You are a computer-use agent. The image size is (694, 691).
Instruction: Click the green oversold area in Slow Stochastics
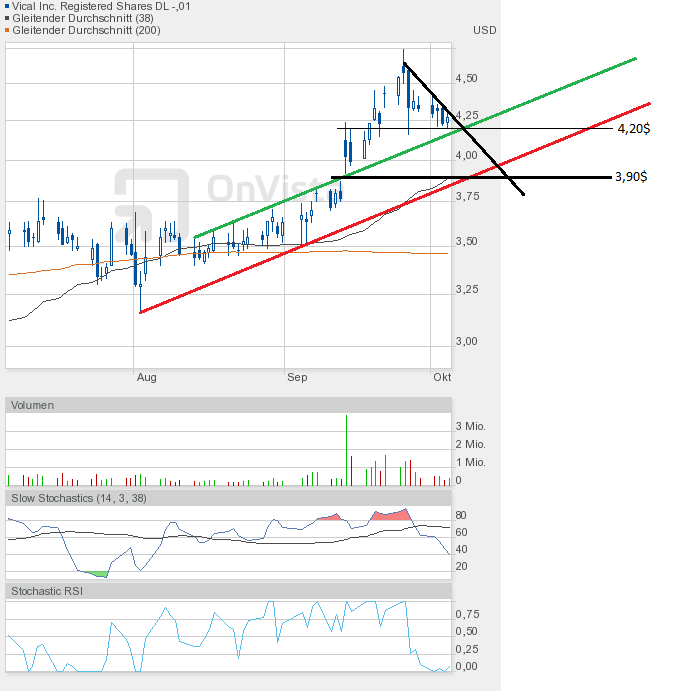(x=97, y=574)
